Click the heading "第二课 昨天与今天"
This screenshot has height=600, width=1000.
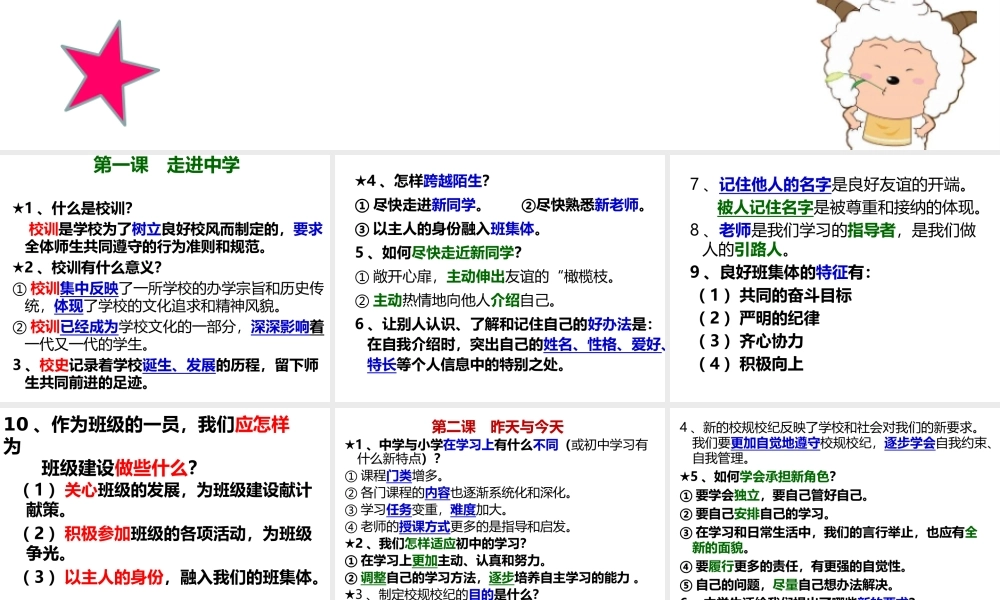(x=497, y=427)
